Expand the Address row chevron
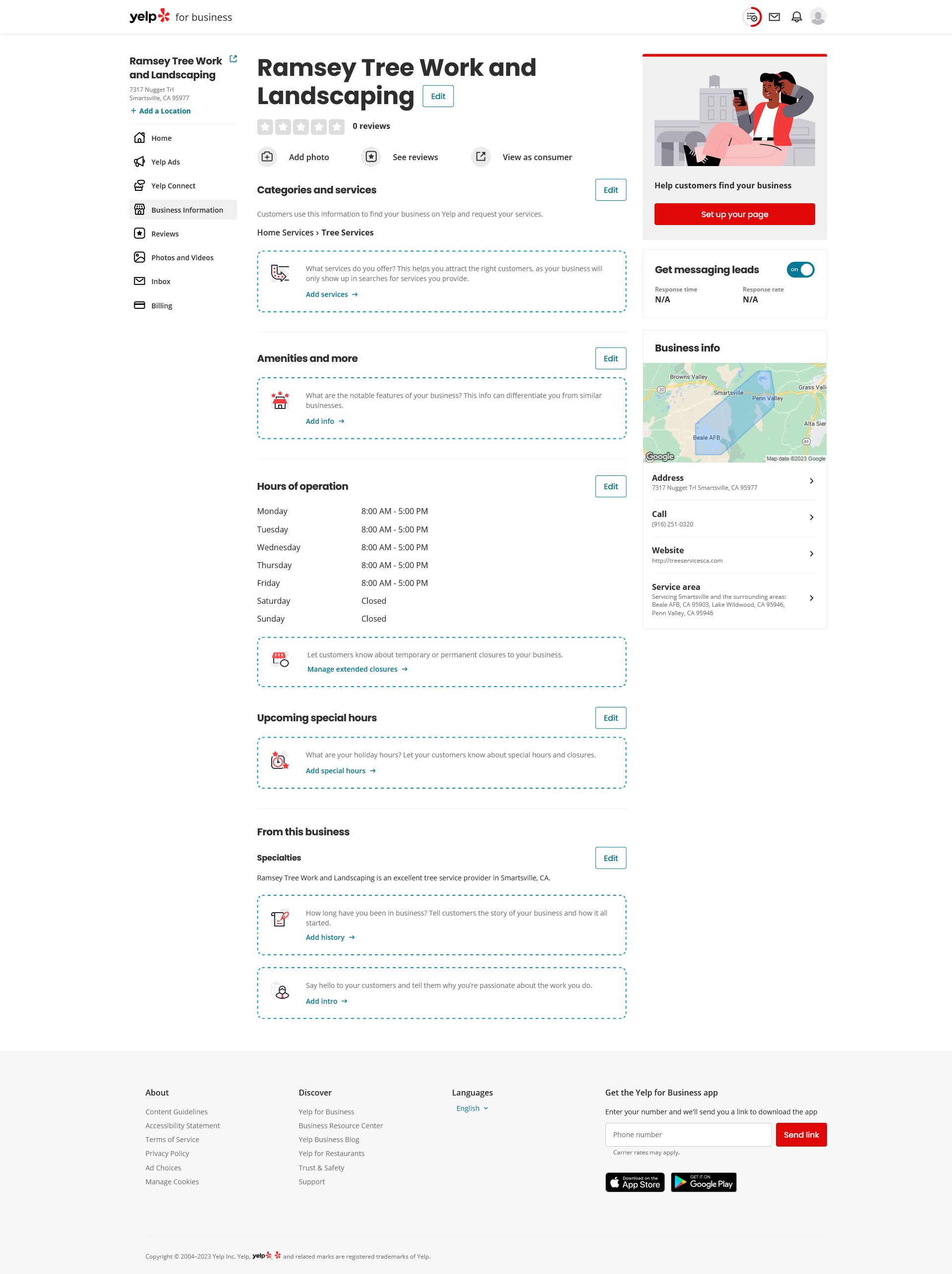The image size is (952, 1274). coord(811,481)
